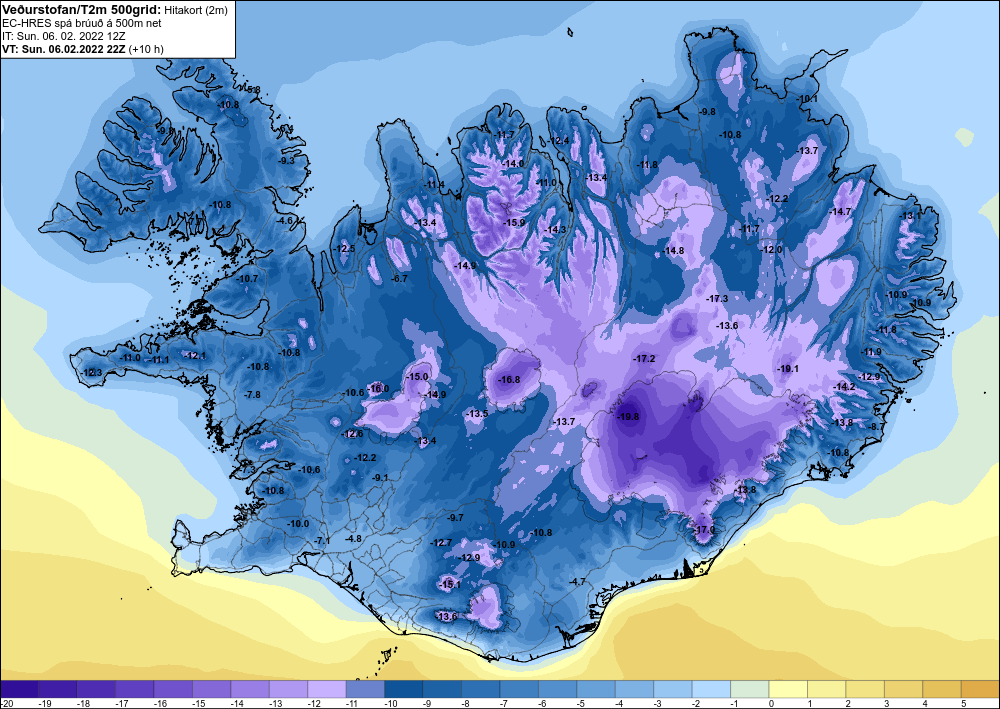Viewport: 1000px width, 709px height.
Task: Select the -17.0 value near the south coast
Action: [704, 530]
